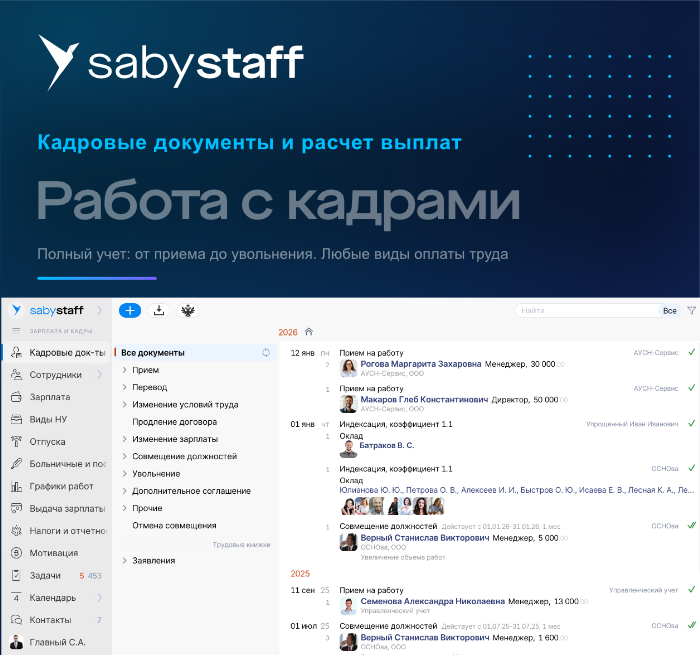
Task: Expand the Увольнение category
Action: click(x=125, y=474)
